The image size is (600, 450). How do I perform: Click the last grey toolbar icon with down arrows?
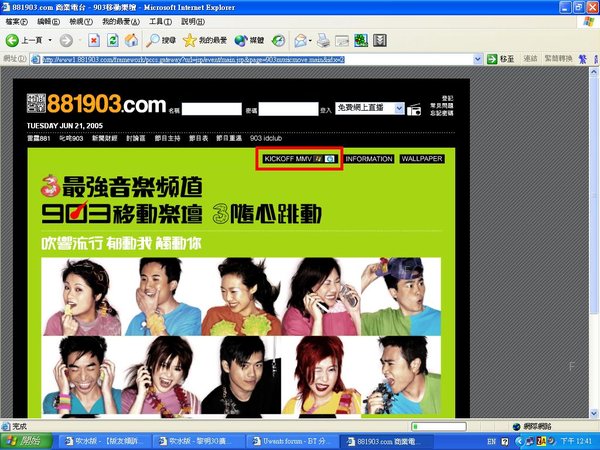pos(380,40)
